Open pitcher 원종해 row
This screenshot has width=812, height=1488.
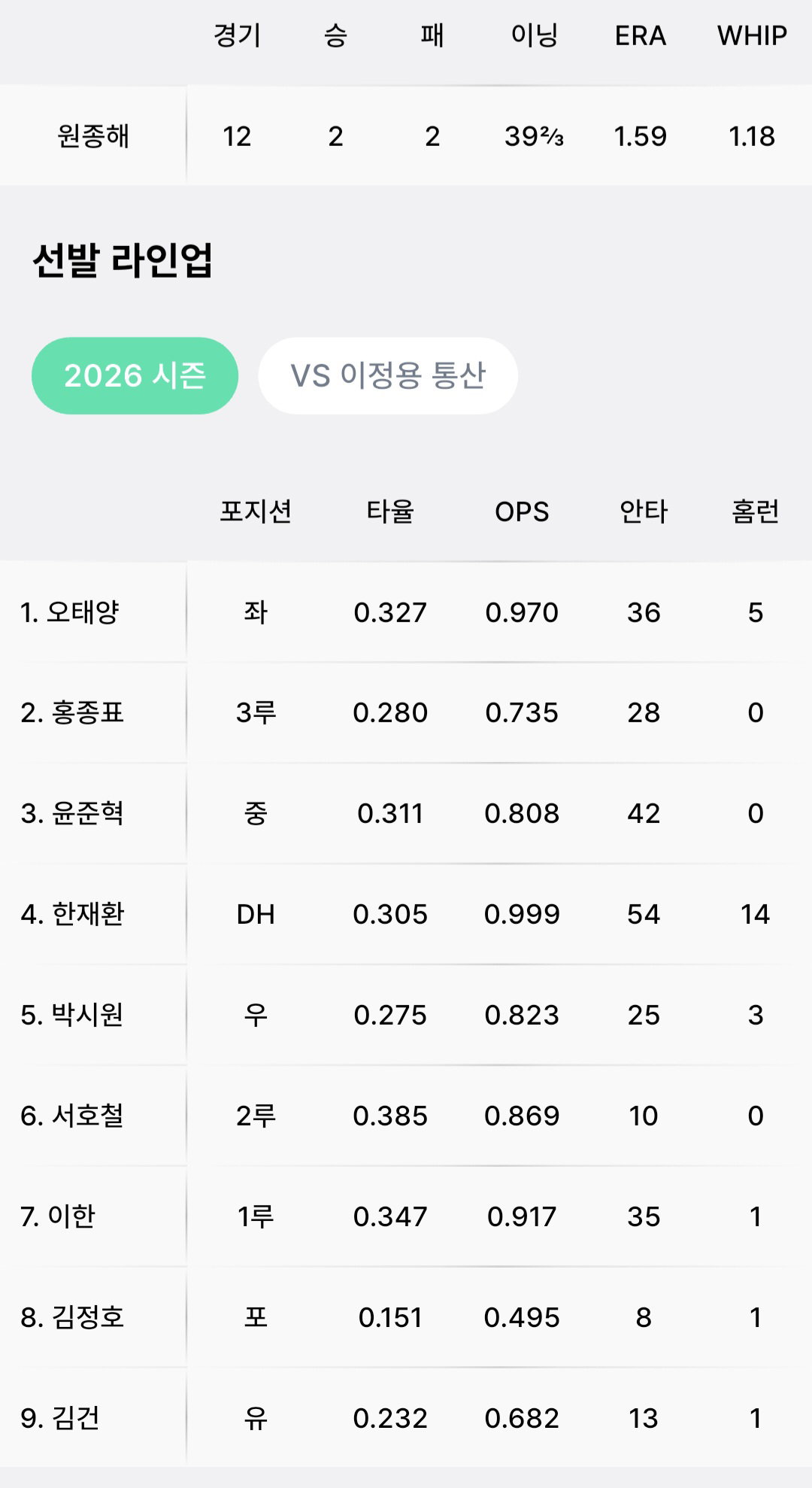click(406, 136)
